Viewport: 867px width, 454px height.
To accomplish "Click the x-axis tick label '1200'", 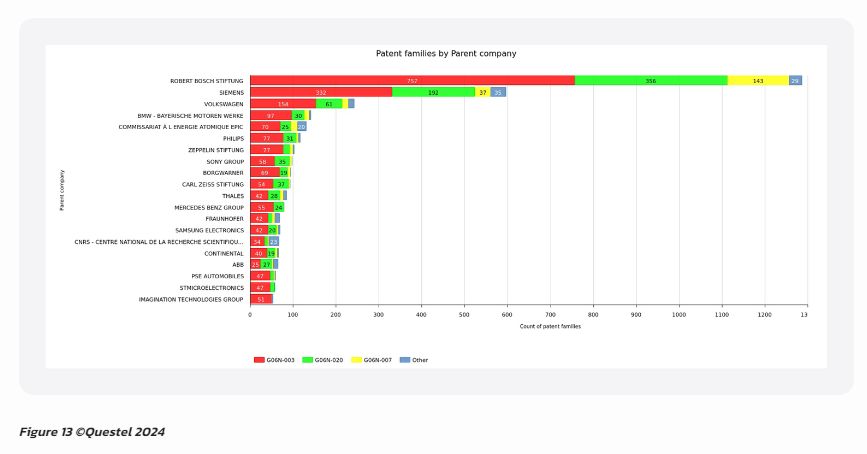I will [765, 315].
